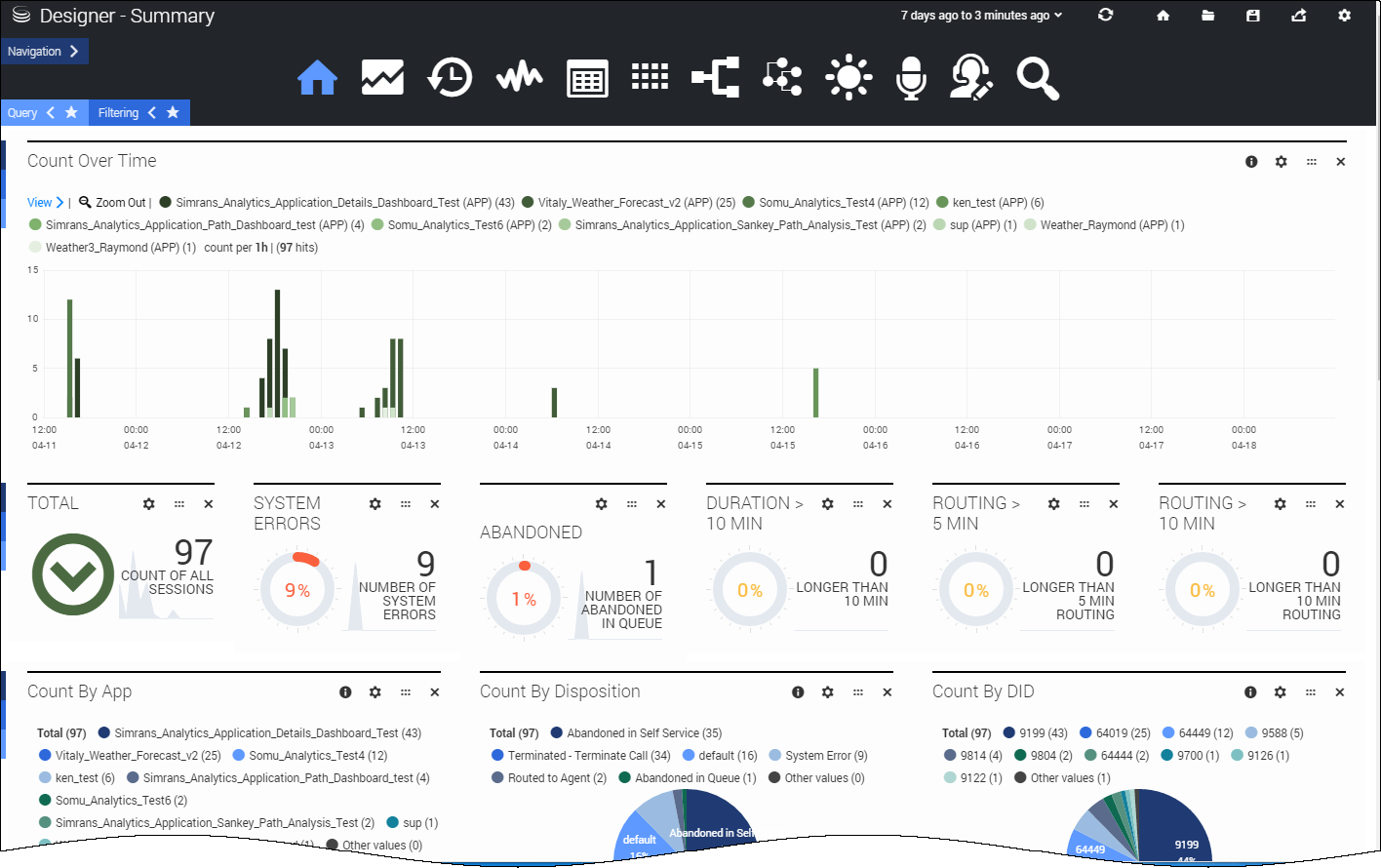Open the 7 days ago time range dropdown
The width and height of the screenshot is (1381, 868).
tap(980, 15)
